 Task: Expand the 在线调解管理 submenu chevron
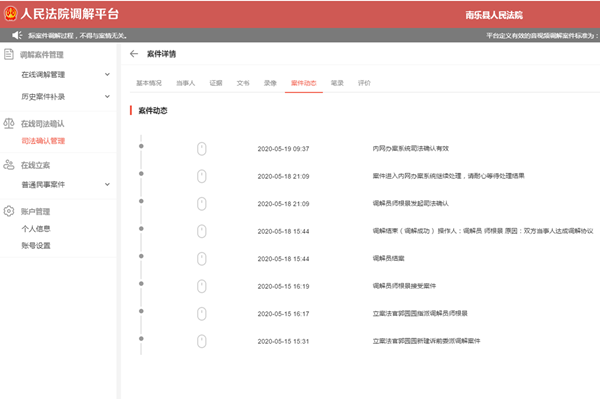point(108,75)
